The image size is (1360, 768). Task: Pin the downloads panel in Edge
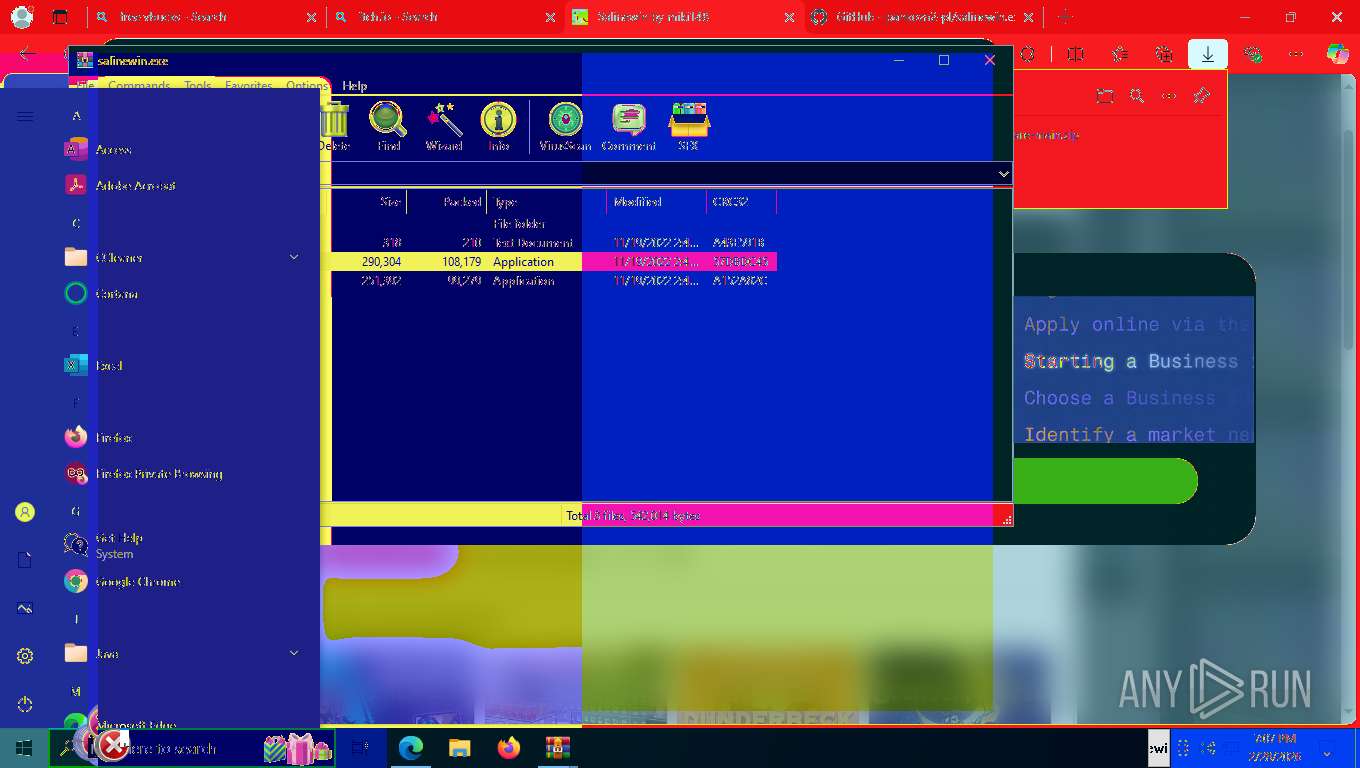tap(1202, 96)
